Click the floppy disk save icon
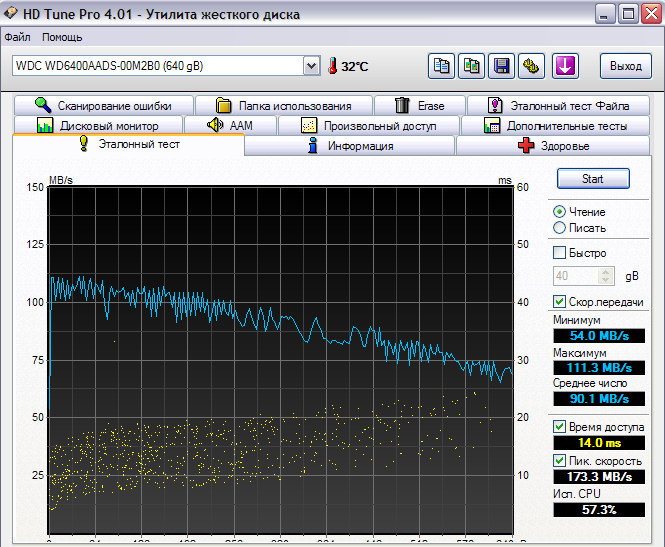The width and height of the screenshot is (665, 547). click(502, 66)
